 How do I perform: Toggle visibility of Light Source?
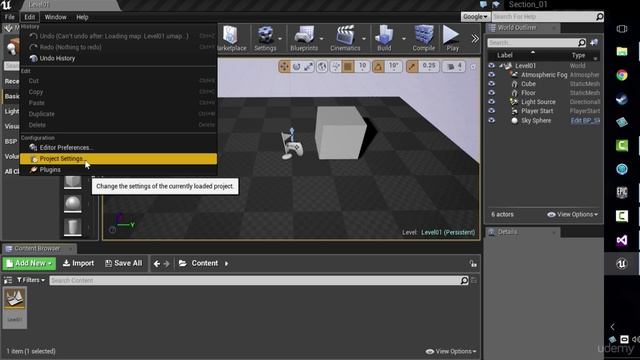491,102
